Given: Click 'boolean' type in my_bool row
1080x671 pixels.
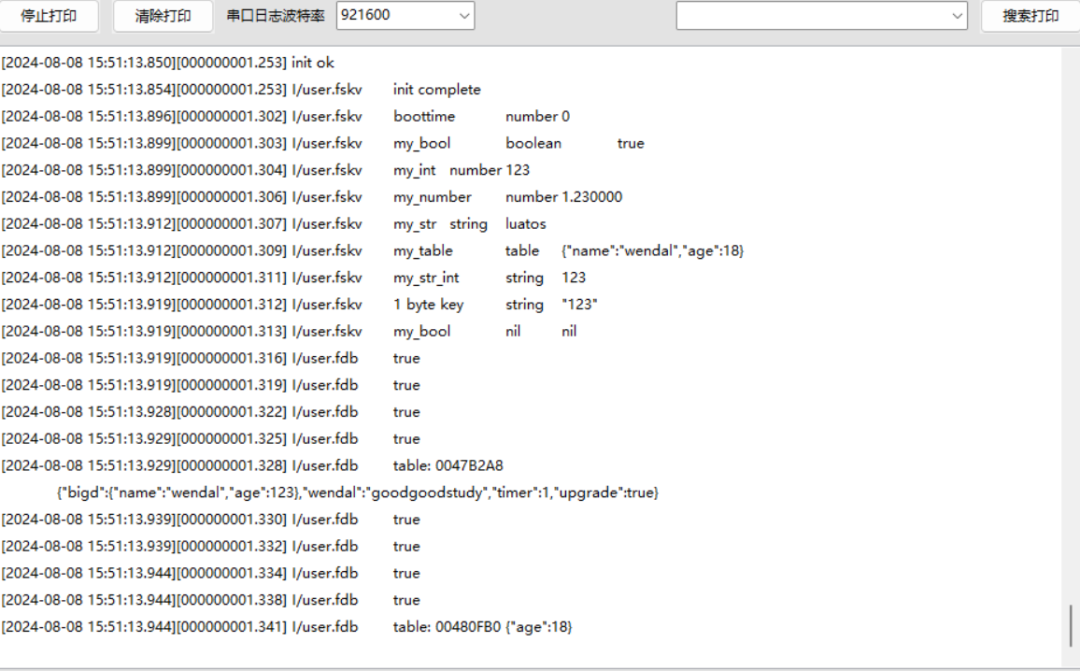Looking at the screenshot, I should (533, 143).
